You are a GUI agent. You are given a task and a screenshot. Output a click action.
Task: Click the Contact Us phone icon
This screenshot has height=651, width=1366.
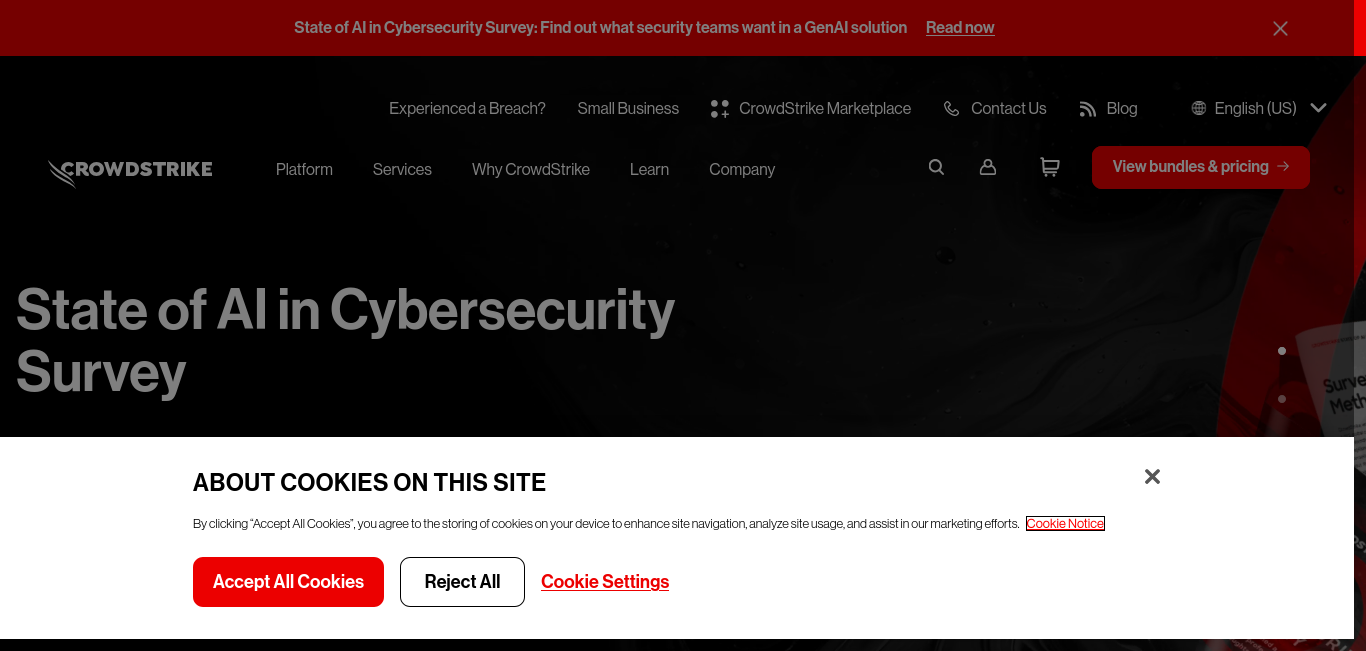(951, 109)
